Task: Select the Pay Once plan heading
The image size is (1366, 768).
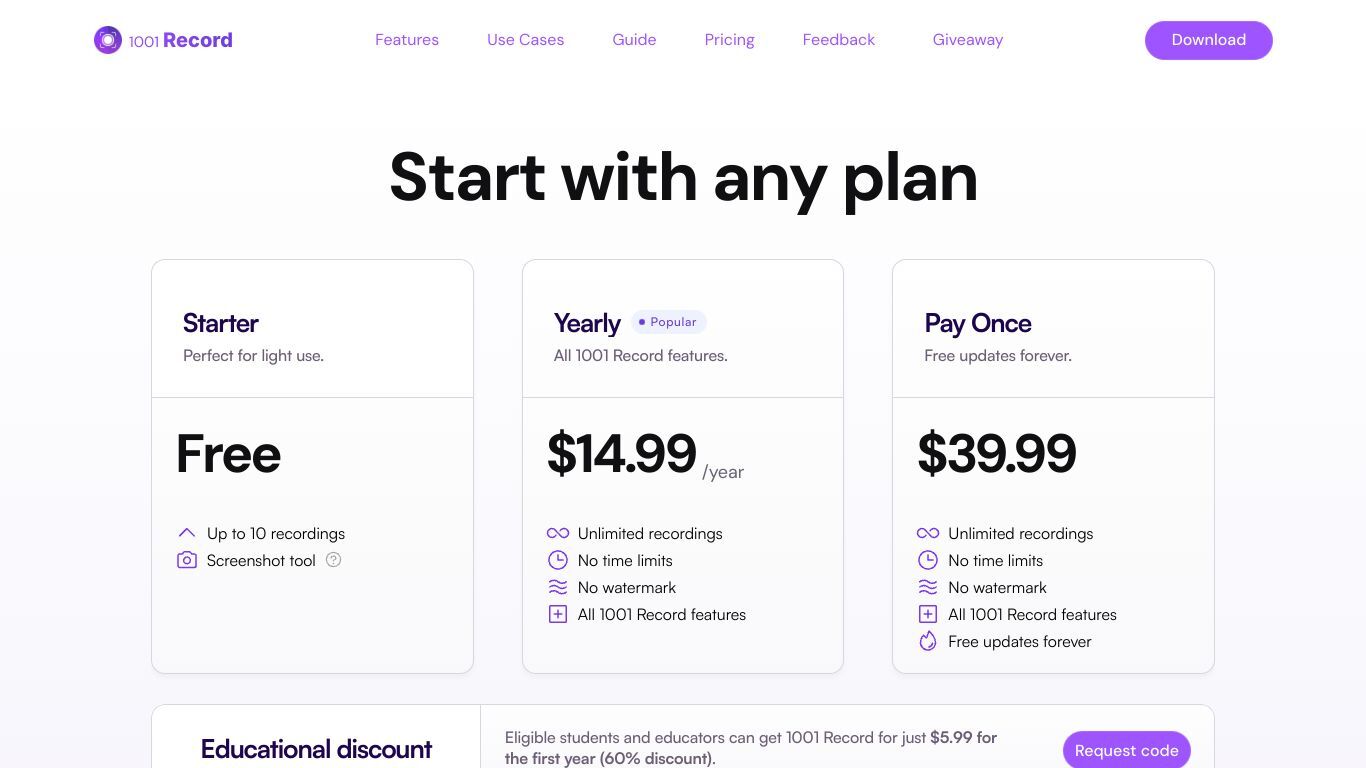Action: 978,323
